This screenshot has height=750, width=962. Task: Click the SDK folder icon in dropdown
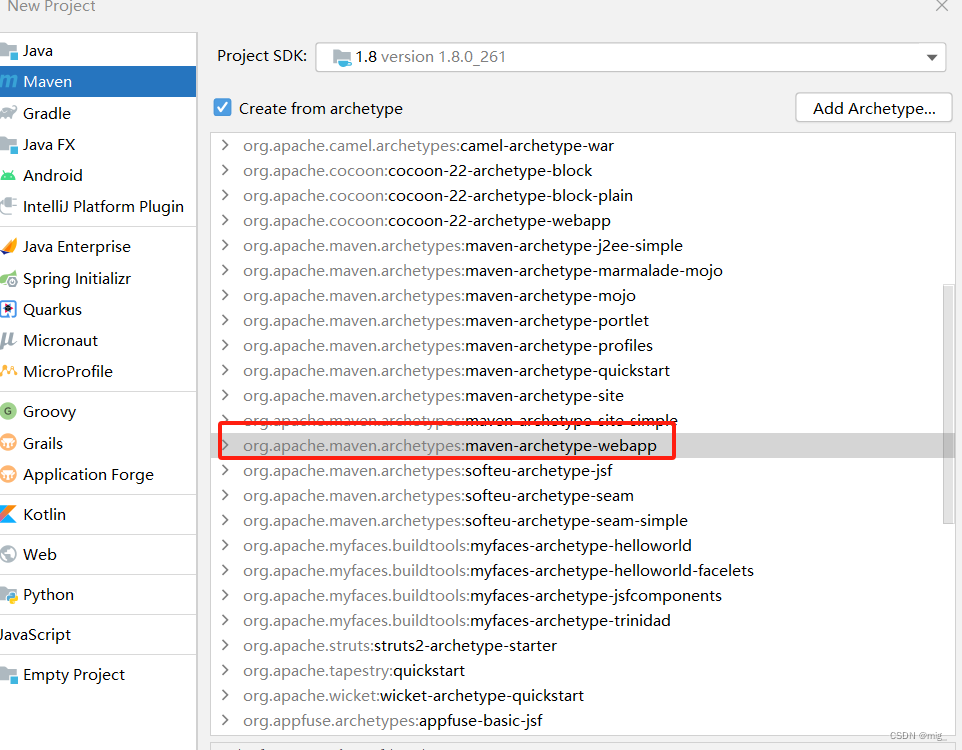(x=342, y=58)
